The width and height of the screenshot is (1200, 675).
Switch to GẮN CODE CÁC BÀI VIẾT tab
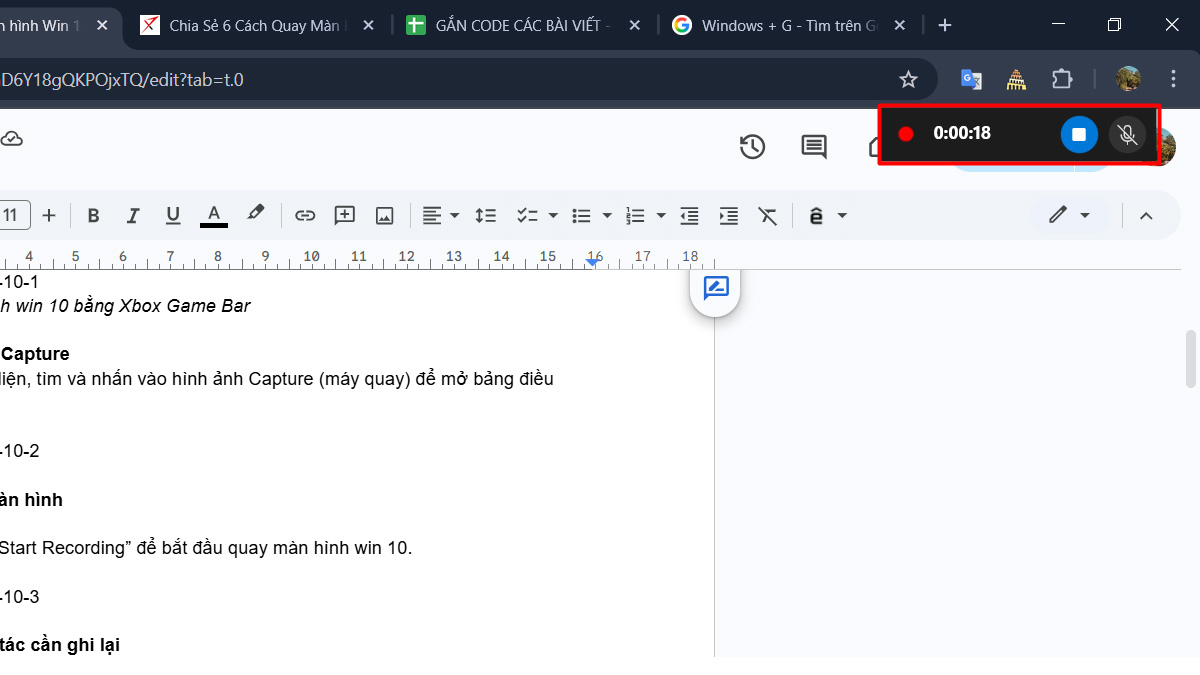521,26
